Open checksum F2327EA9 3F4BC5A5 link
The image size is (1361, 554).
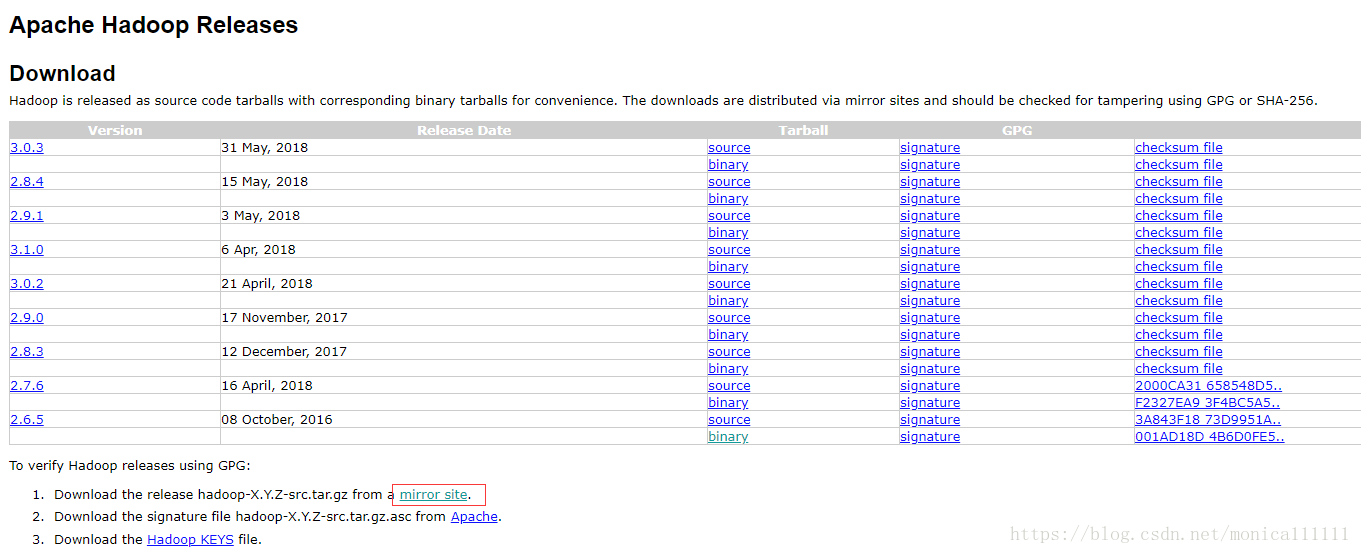pos(1208,403)
